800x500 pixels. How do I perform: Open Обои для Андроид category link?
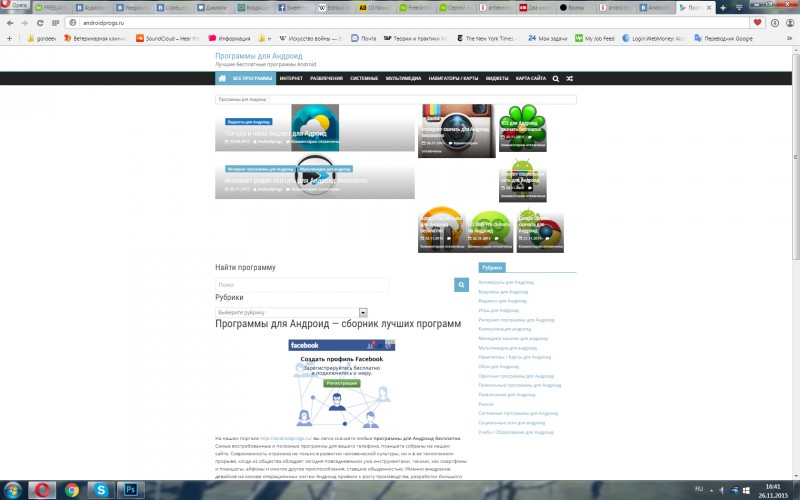click(x=498, y=366)
